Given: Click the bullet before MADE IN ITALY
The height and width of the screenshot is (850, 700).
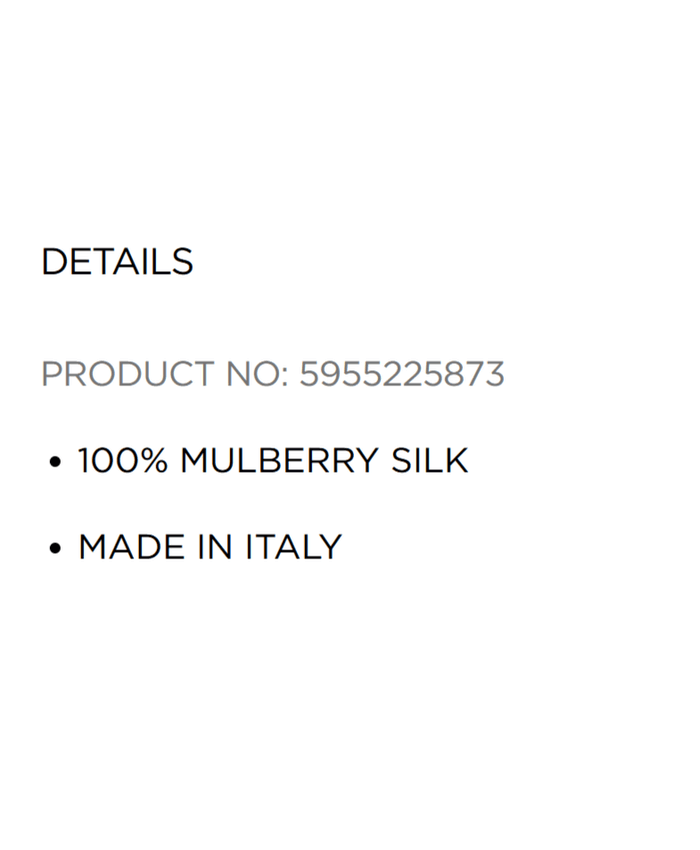Looking at the screenshot, I should (x=56, y=549).
